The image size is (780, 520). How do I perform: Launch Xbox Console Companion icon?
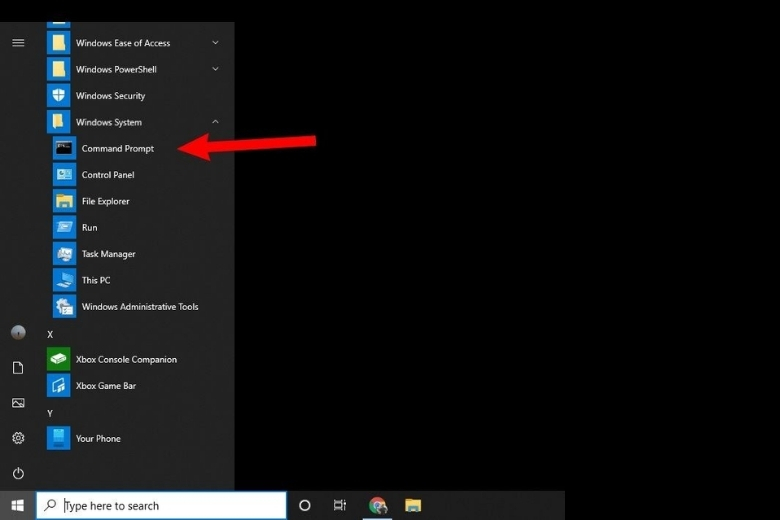point(58,359)
